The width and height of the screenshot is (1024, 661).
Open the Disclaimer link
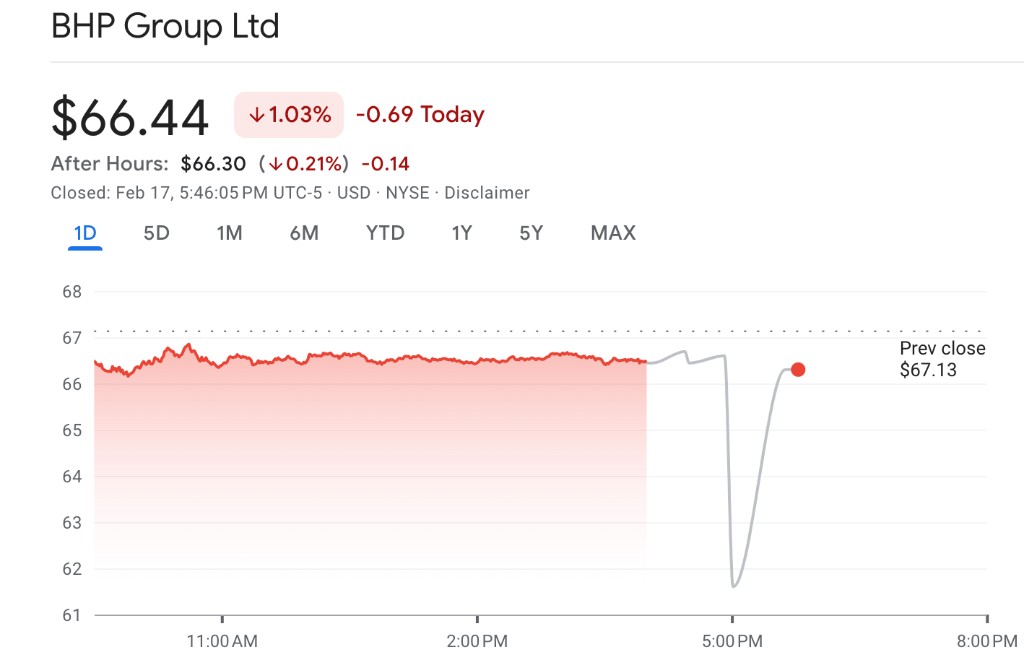point(486,193)
